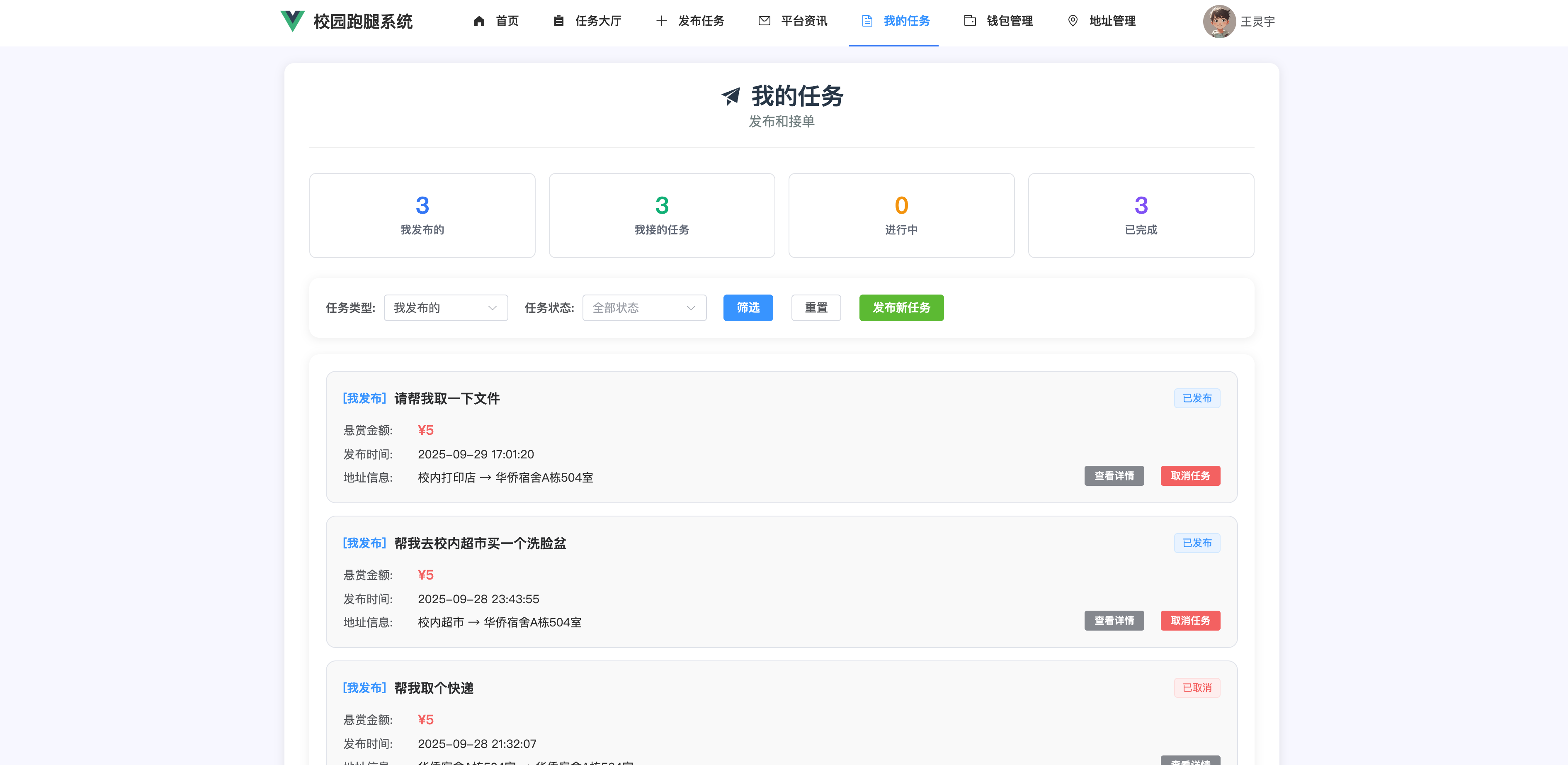Click the wallet icon for 钱包管理

point(970,21)
